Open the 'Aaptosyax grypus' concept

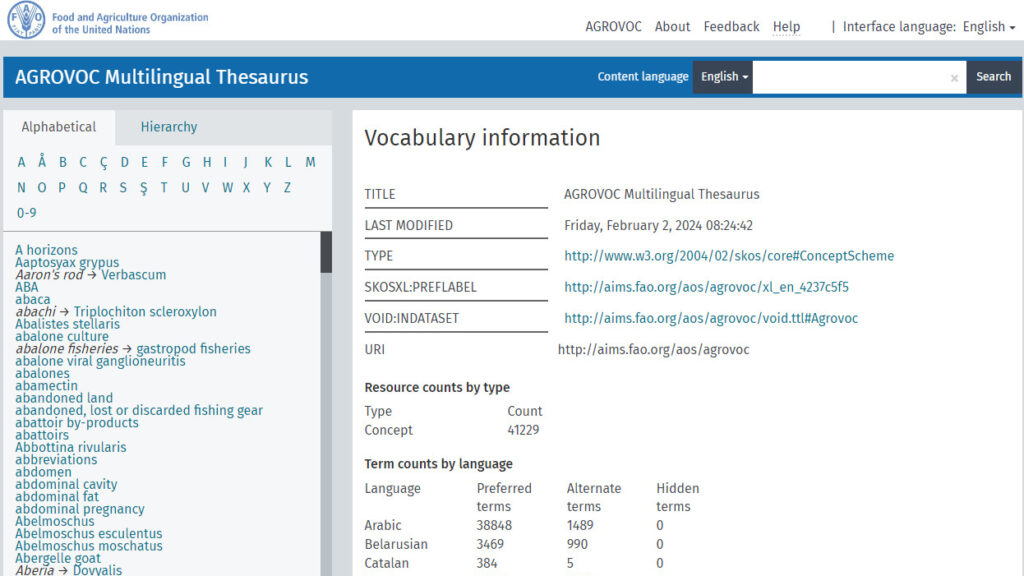[x=67, y=263]
